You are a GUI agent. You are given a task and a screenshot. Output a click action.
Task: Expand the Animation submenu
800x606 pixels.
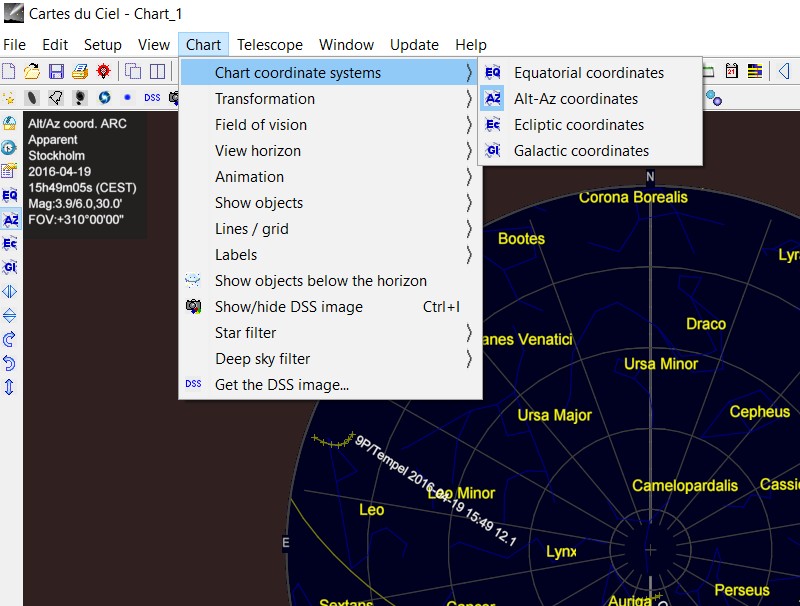tap(329, 176)
